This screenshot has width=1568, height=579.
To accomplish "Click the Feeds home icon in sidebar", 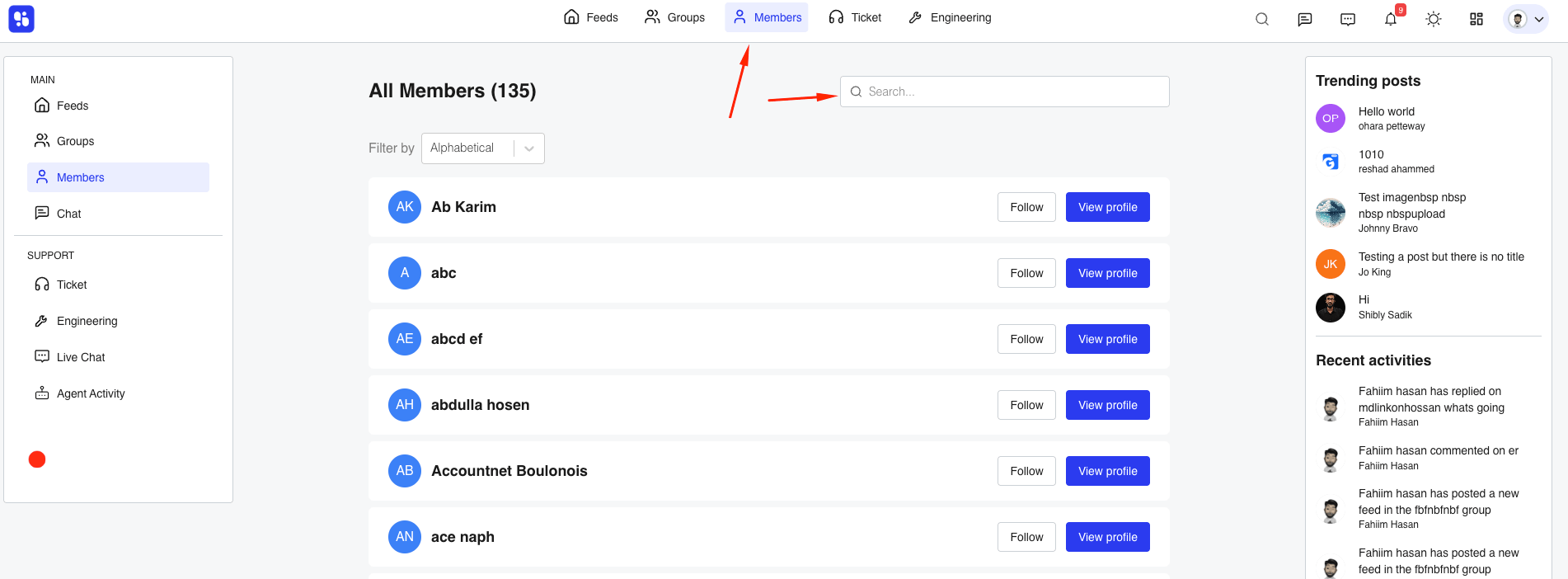I will (x=42, y=105).
